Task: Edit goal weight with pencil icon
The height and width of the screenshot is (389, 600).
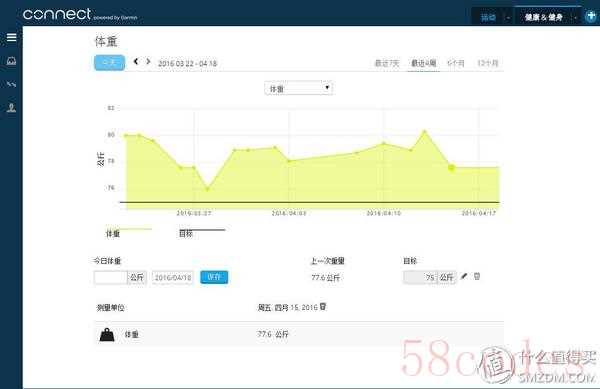Action: pyautogui.click(x=464, y=276)
